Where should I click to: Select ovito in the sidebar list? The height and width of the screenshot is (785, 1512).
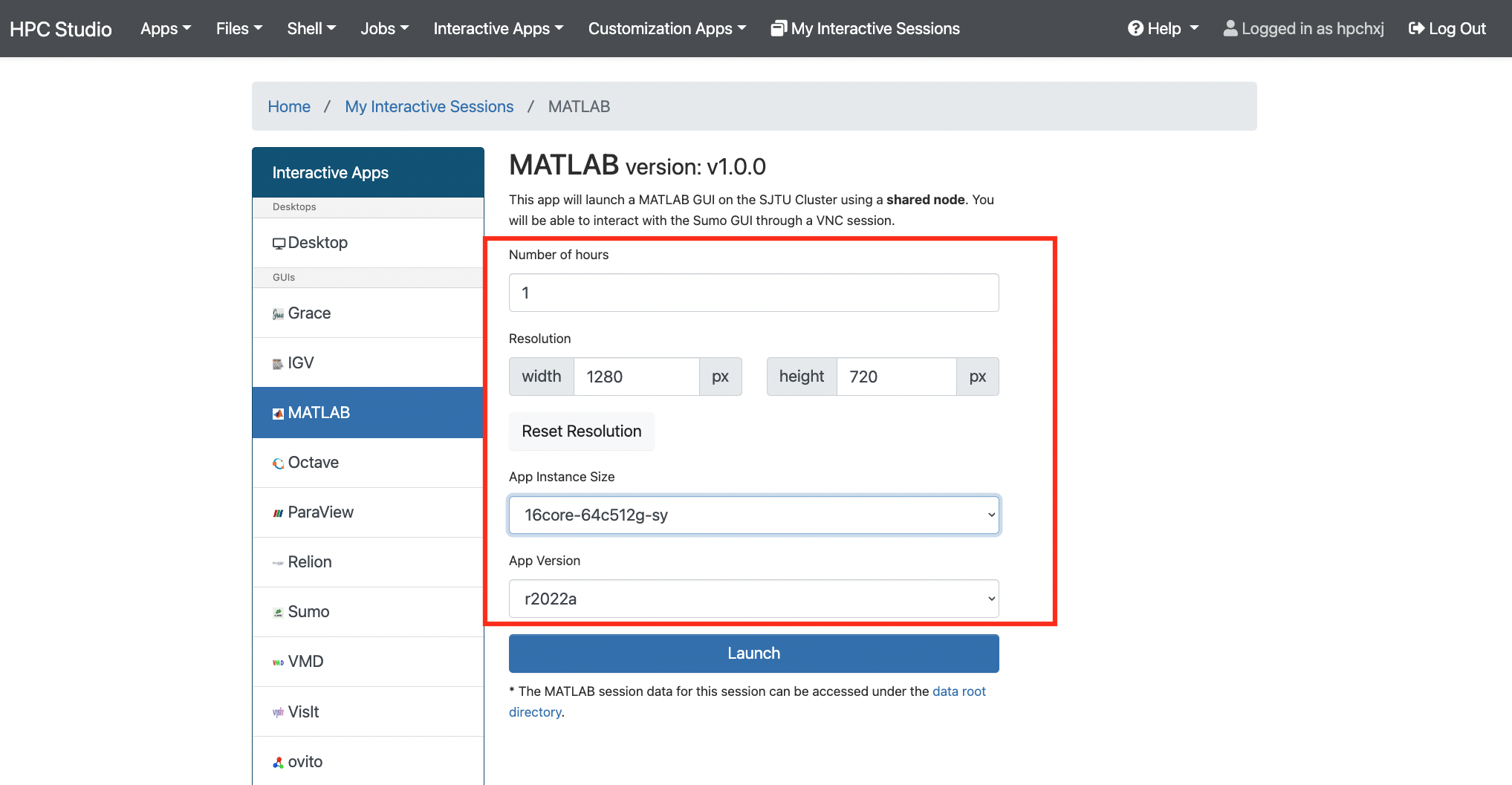[368, 761]
